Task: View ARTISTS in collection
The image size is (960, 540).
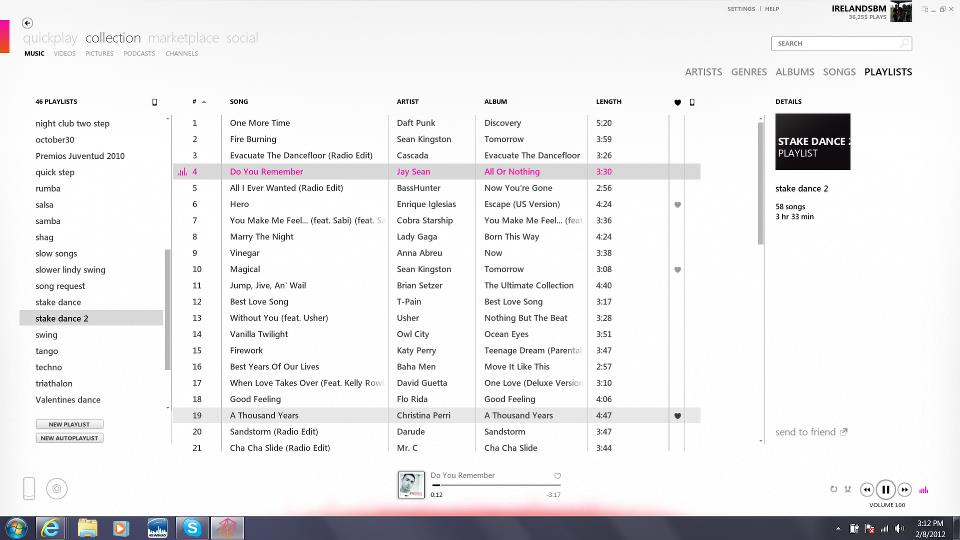Action: [x=703, y=72]
